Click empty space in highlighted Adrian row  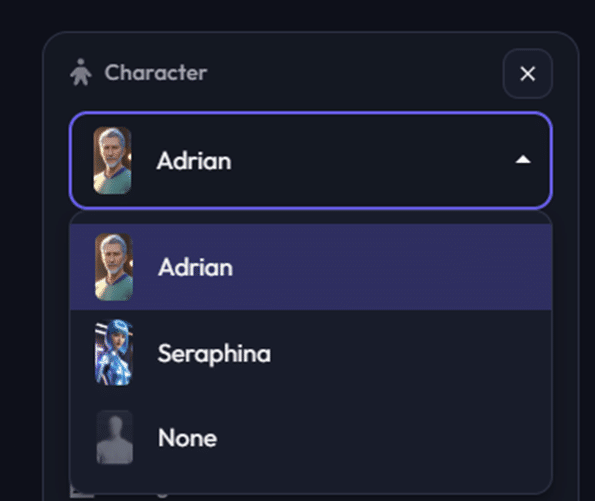pyautogui.click(x=391, y=267)
